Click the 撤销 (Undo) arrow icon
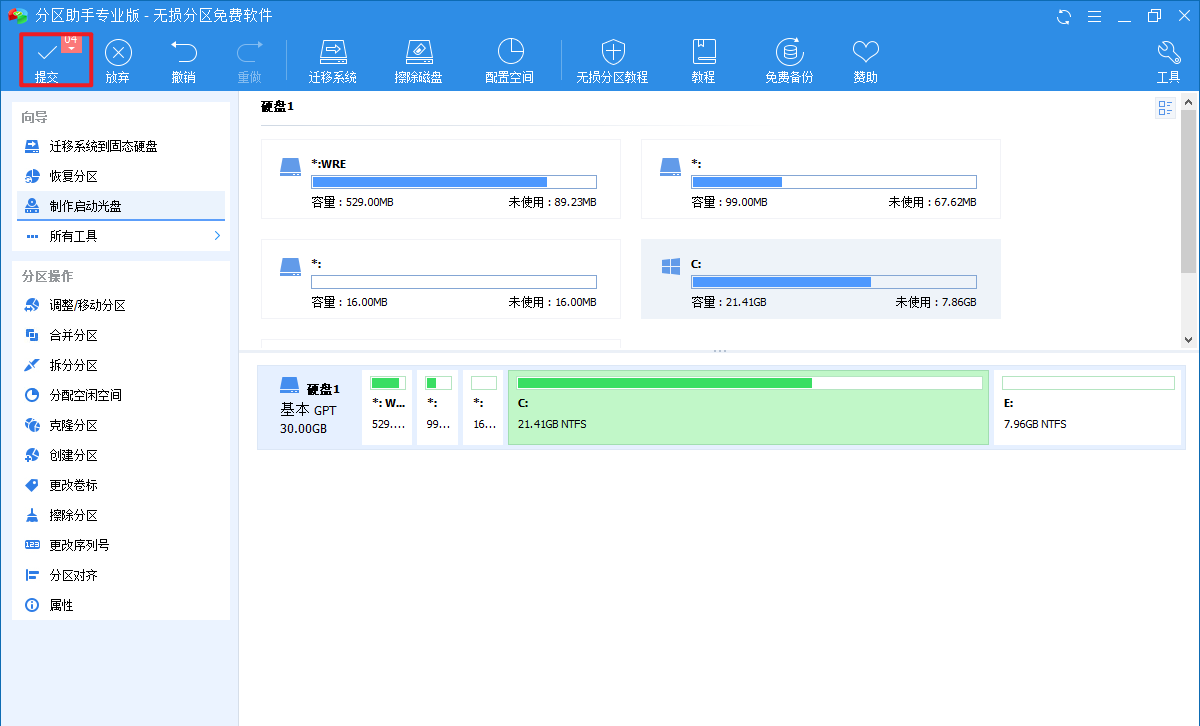The height and width of the screenshot is (726, 1200). (x=183, y=52)
